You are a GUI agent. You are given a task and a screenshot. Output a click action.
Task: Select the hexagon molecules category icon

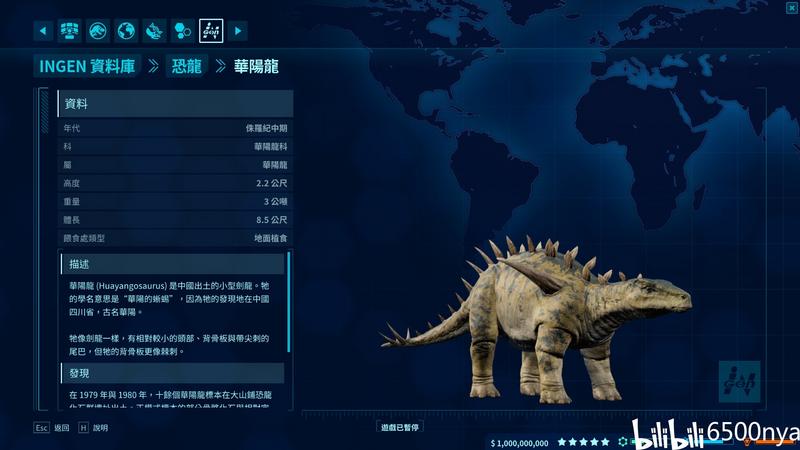click(182, 31)
